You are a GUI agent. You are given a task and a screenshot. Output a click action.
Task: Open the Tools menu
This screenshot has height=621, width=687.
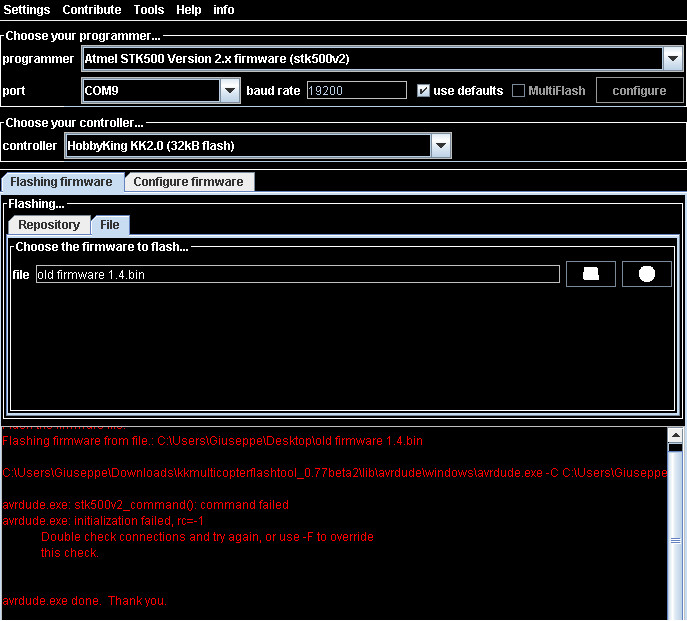click(149, 10)
